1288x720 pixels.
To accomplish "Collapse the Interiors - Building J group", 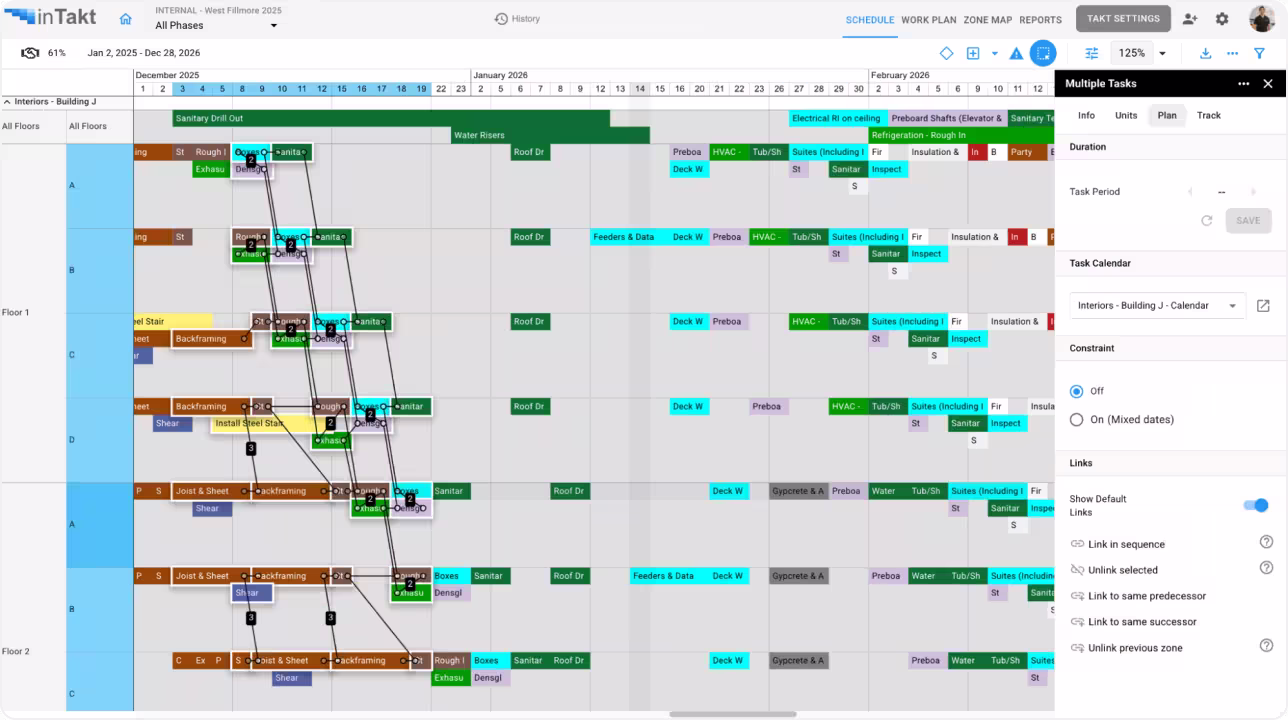I will tap(7, 102).
